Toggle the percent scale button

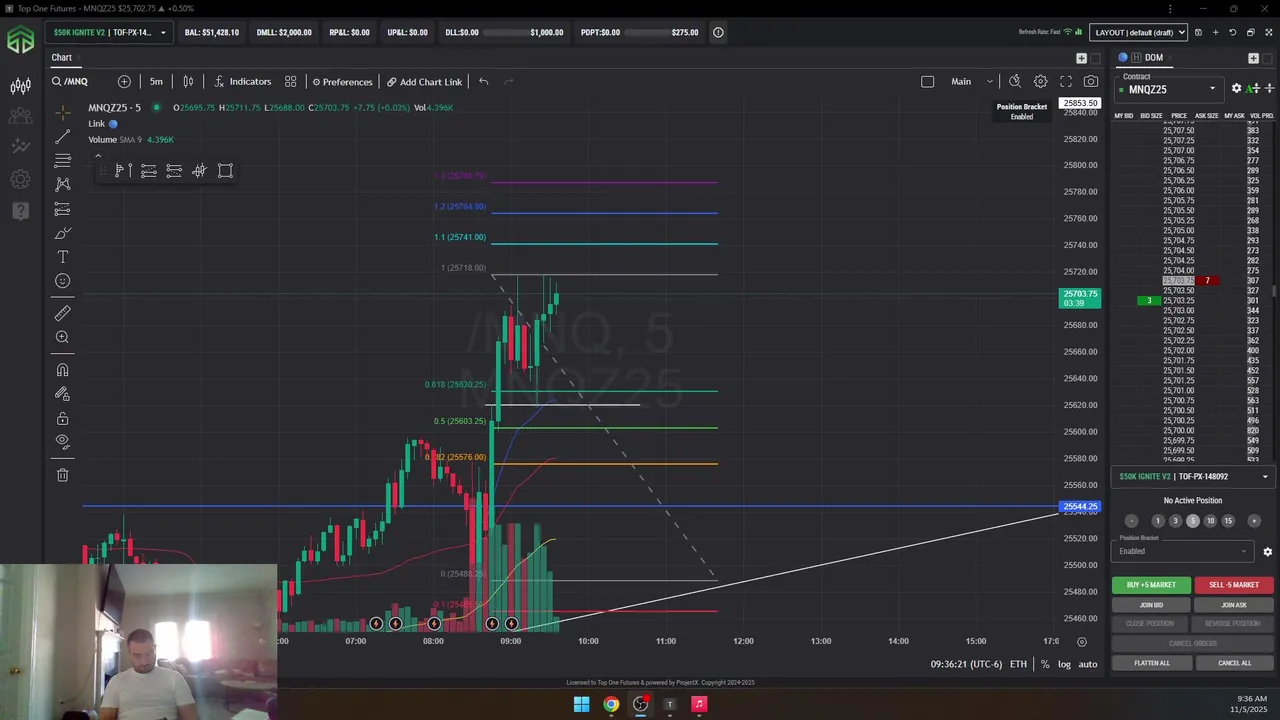pyautogui.click(x=1045, y=664)
